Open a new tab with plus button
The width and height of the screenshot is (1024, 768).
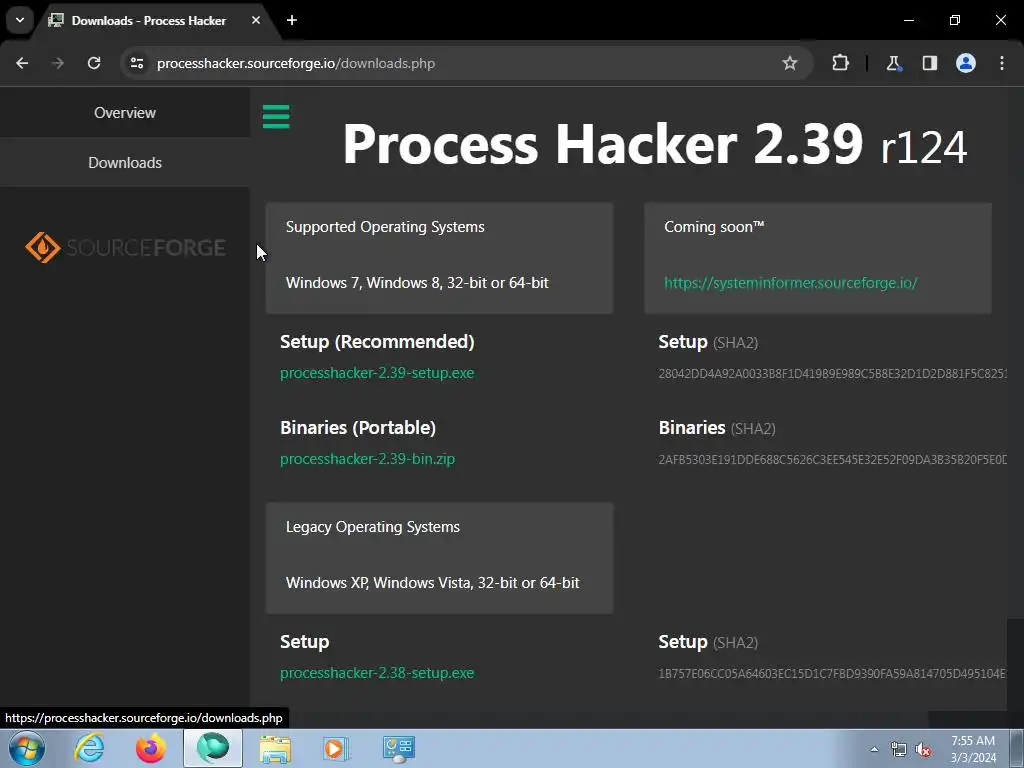click(x=292, y=20)
